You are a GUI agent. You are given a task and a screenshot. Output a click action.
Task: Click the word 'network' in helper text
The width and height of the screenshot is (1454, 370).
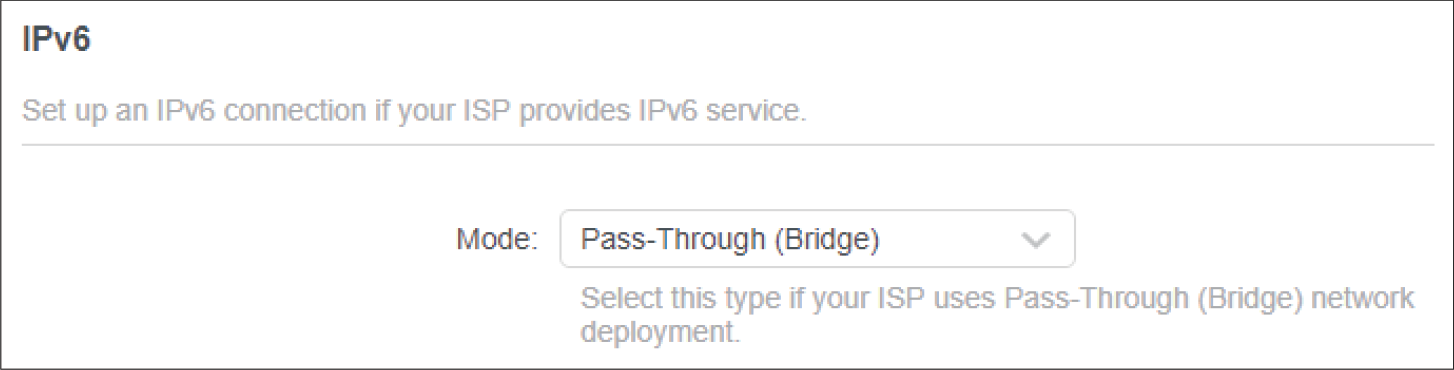[1364, 298]
